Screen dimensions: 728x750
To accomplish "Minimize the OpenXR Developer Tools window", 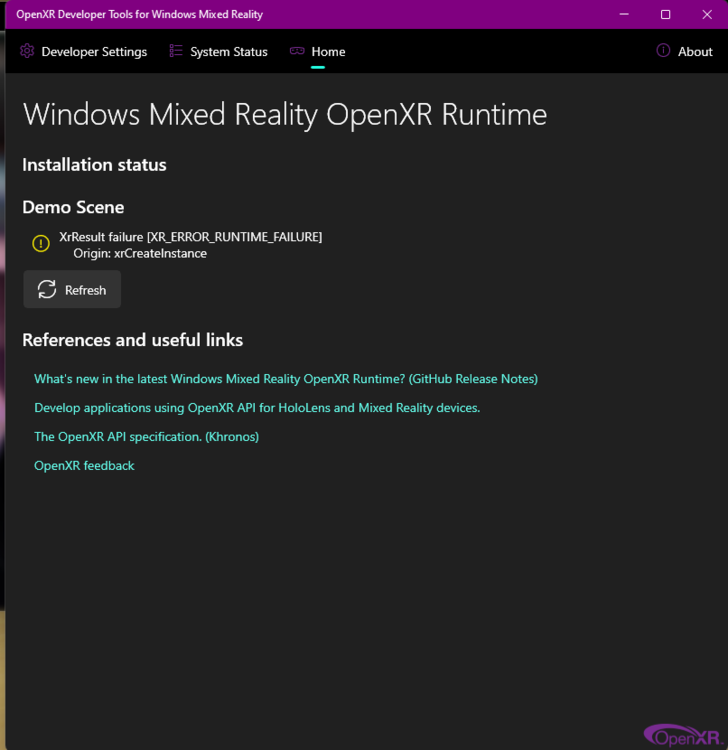I will point(624,14).
